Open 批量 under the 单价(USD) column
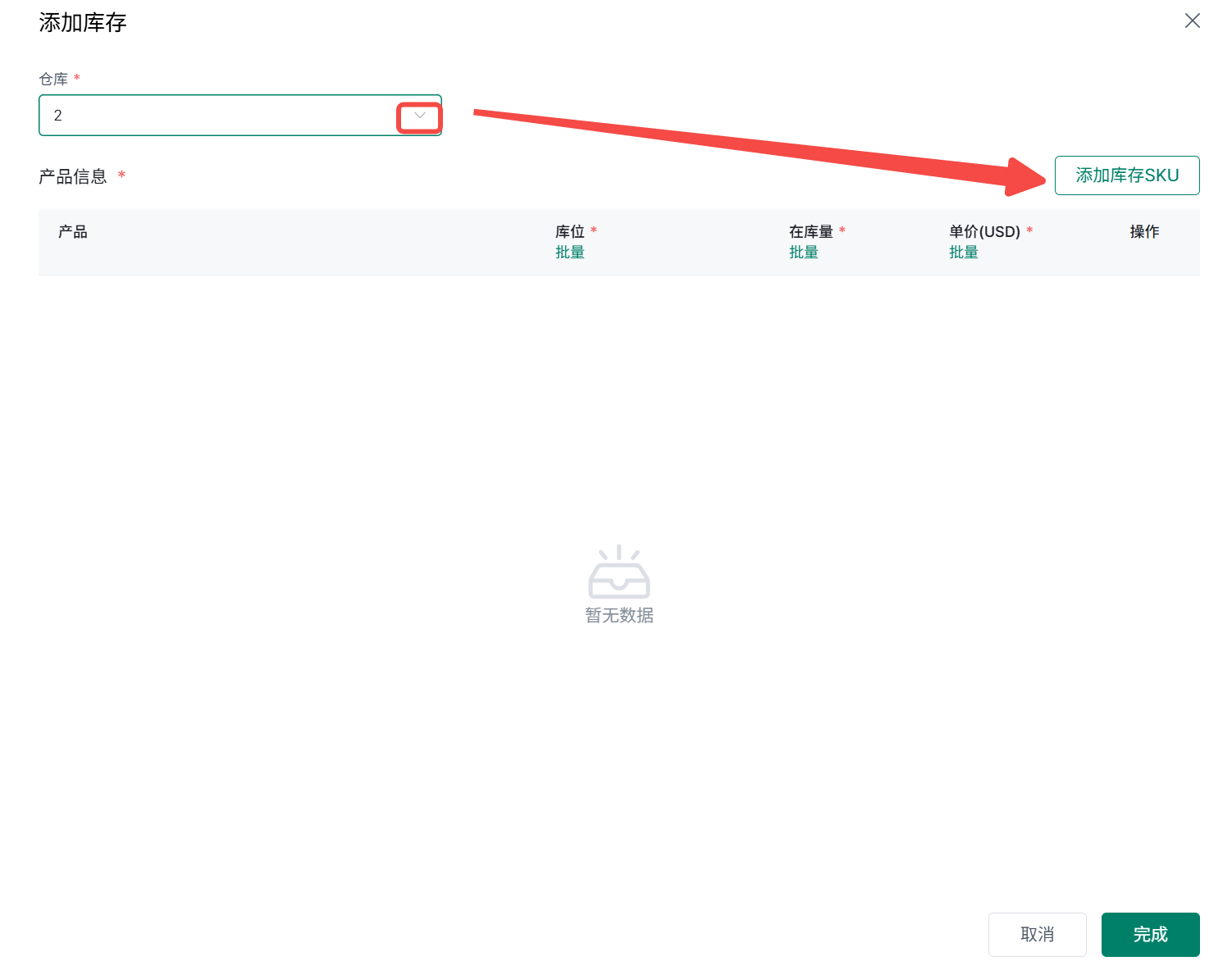Image resolution: width=1232 pixels, height=961 pixels. click(964, 253)
